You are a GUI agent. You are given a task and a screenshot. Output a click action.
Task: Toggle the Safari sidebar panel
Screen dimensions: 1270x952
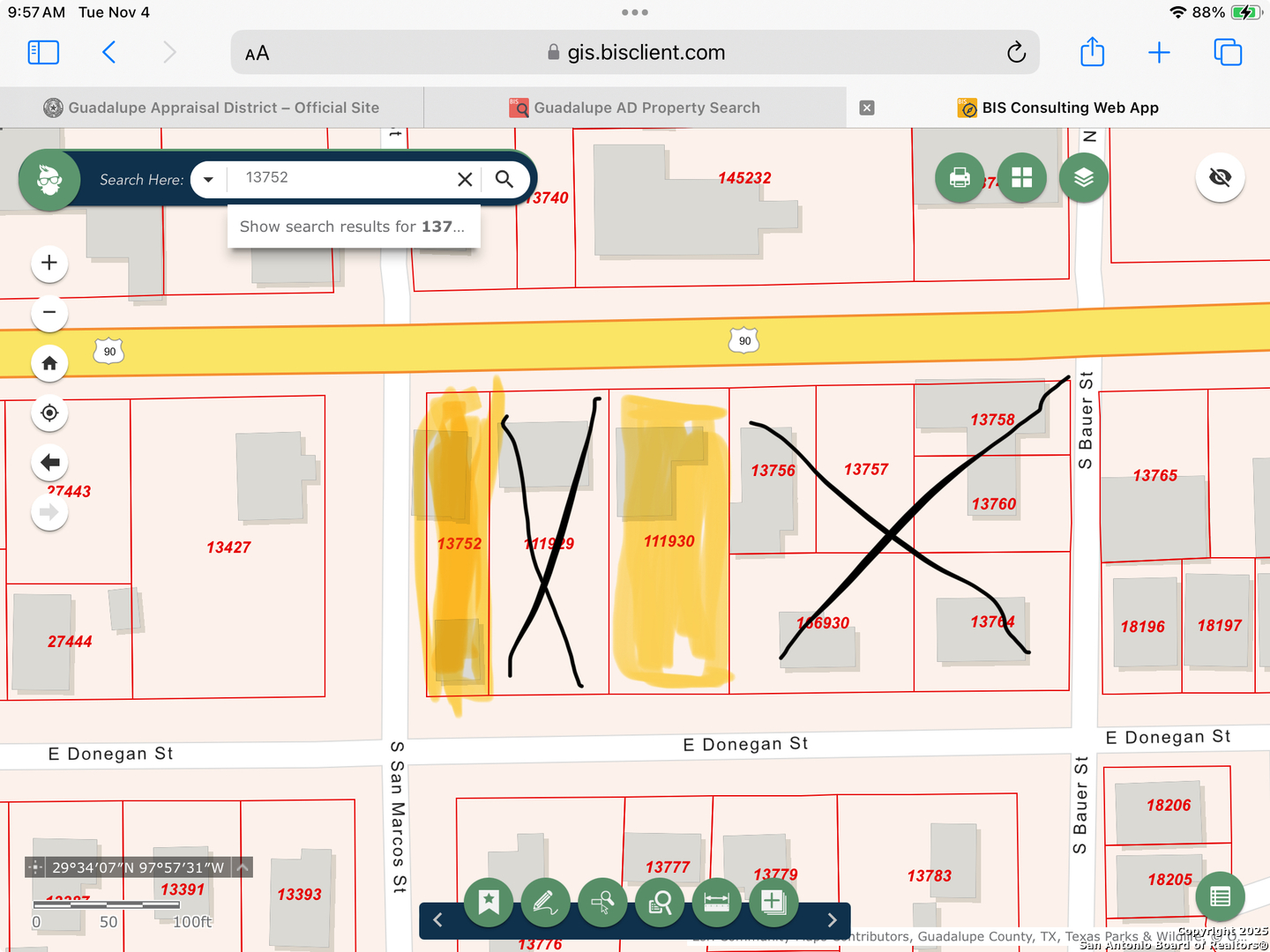coord(43,53)
